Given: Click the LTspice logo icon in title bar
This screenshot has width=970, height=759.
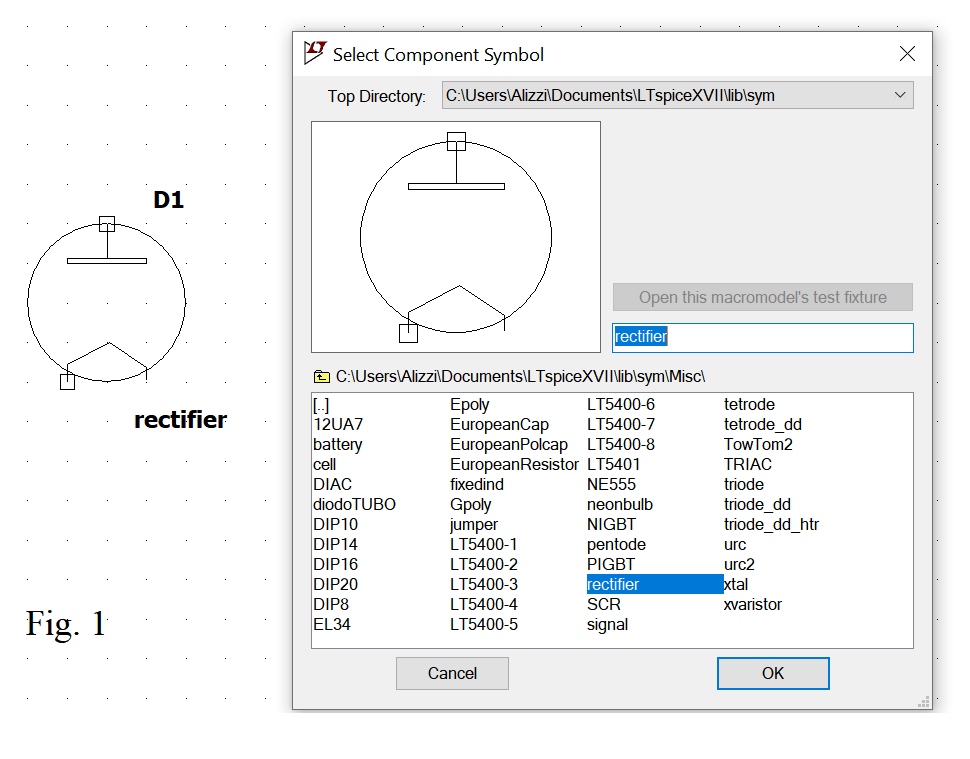Looking at the screenshot, I should click(315, 54).
